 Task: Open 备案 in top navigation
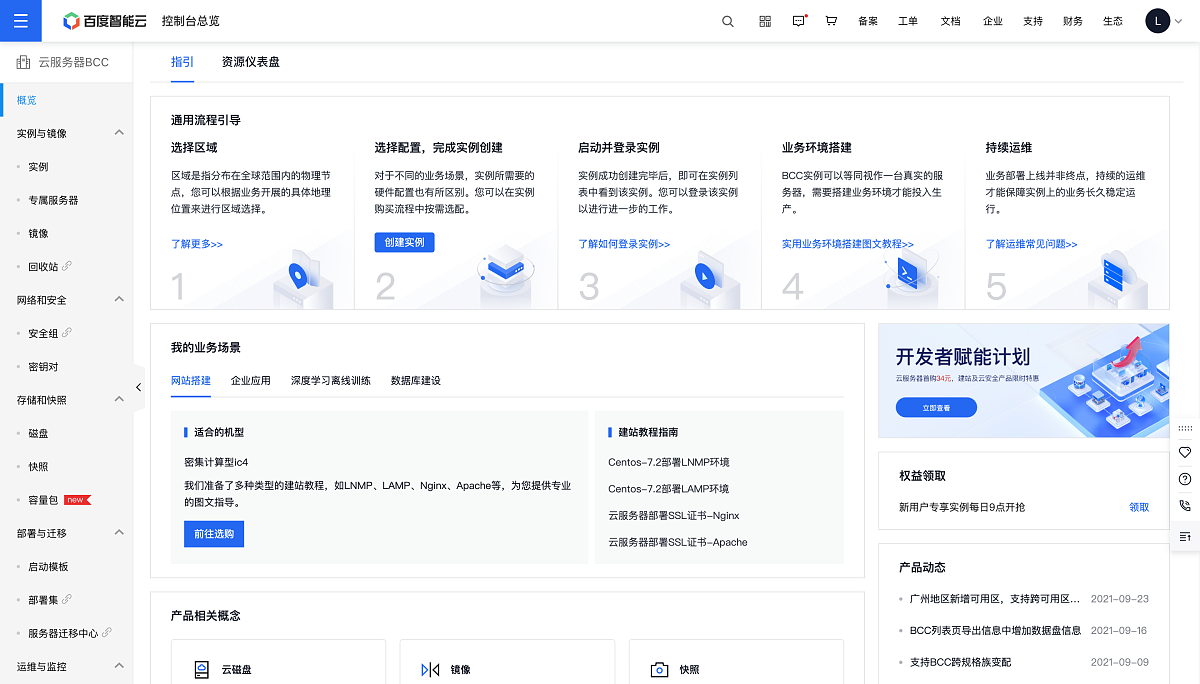(868, 21)
